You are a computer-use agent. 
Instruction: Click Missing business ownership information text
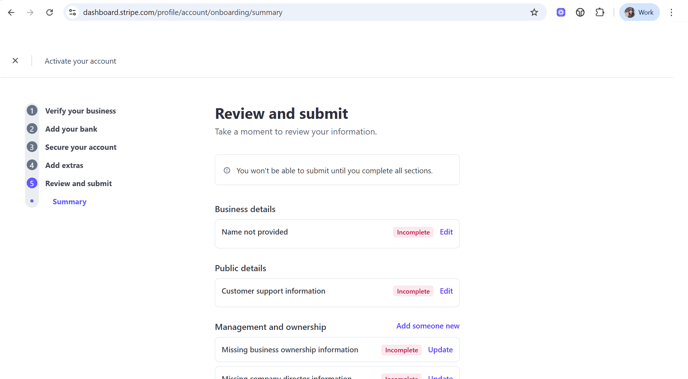coord(290,350)
